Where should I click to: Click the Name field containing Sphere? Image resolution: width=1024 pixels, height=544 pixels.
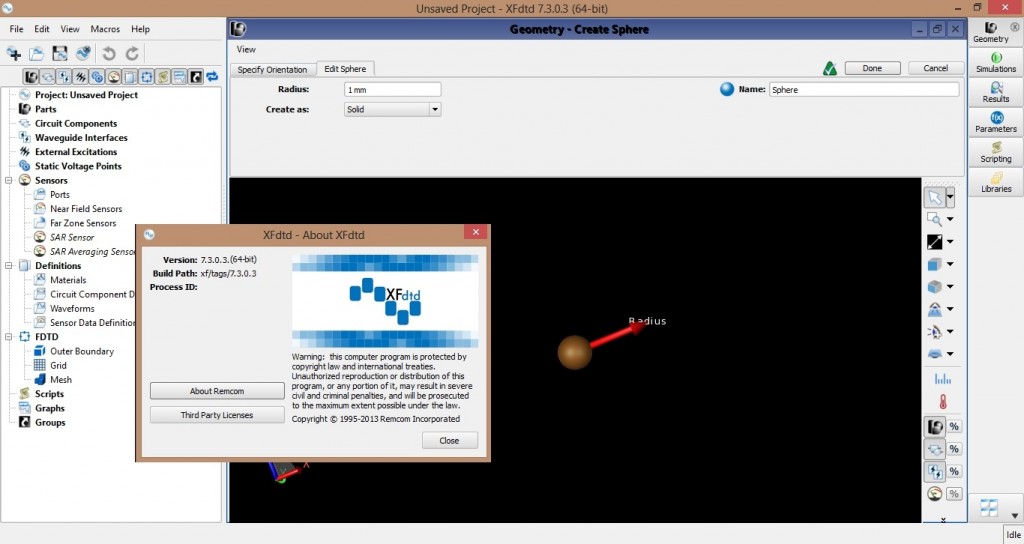point(864,89)
